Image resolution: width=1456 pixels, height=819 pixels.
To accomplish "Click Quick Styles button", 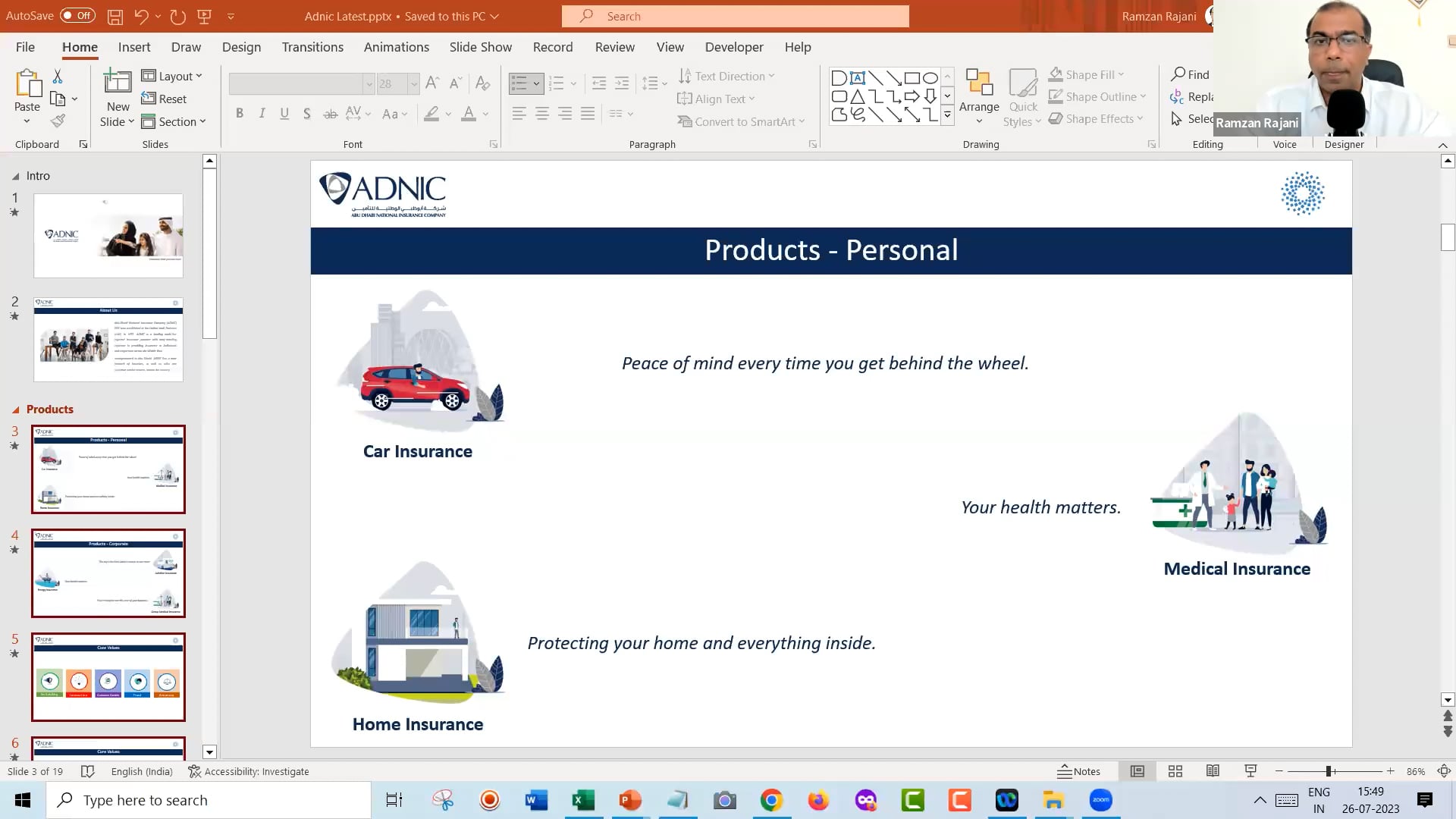I will 1023,98.
